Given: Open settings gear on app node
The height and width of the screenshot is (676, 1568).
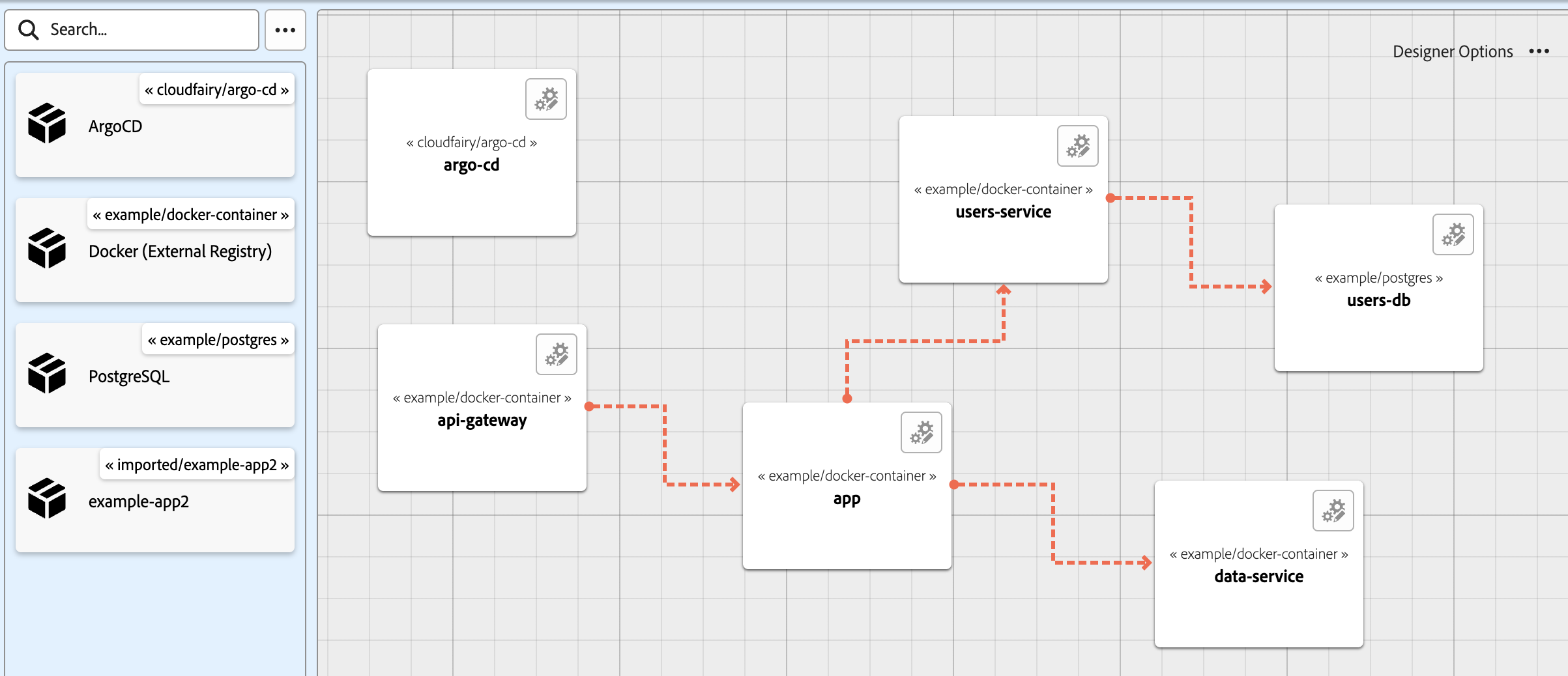Looking at the screenshot, I should point(922,432).
